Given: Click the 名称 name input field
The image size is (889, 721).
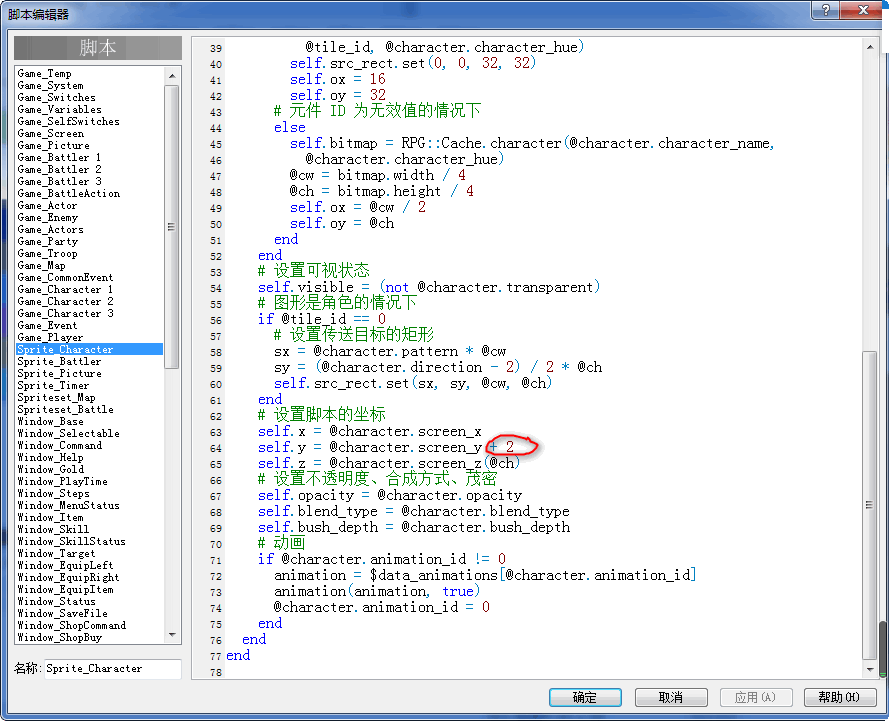Looking at the screenshot, I should (x=113, y=669).
